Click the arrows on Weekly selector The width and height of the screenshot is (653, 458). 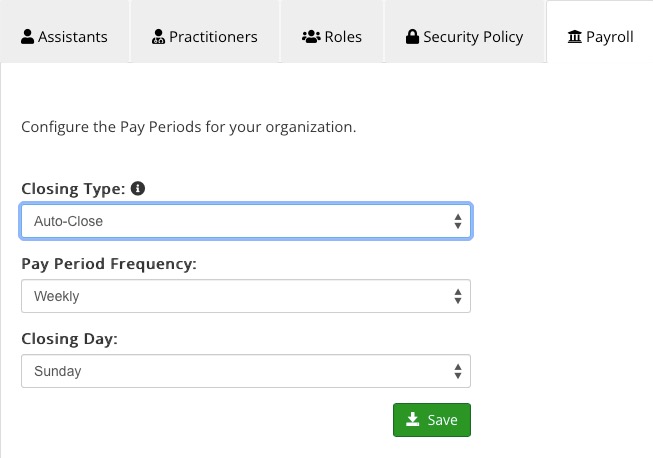(458, 296)
